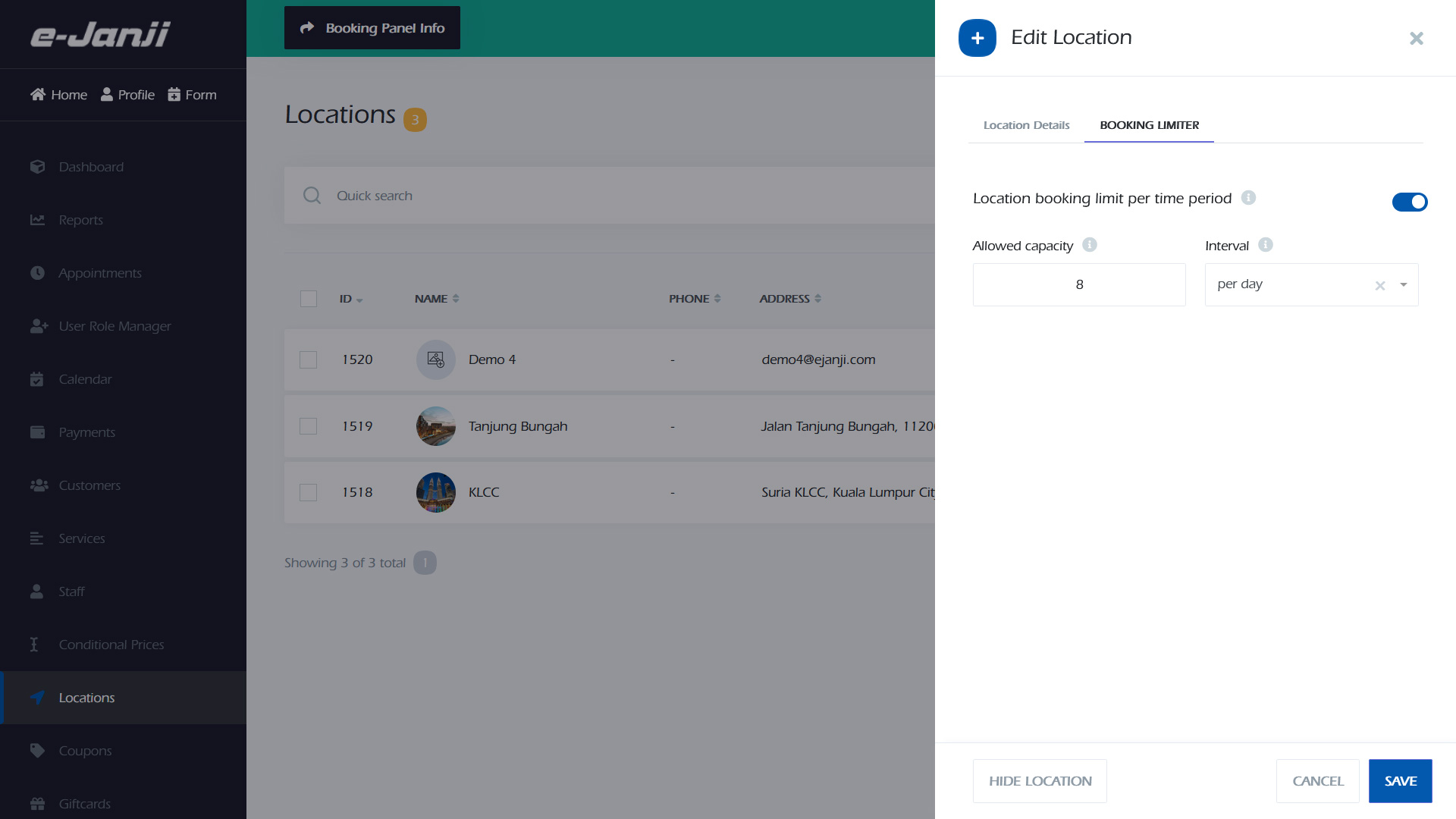
Task: Disable location booking limit toggle
Action: point(1410,202)
